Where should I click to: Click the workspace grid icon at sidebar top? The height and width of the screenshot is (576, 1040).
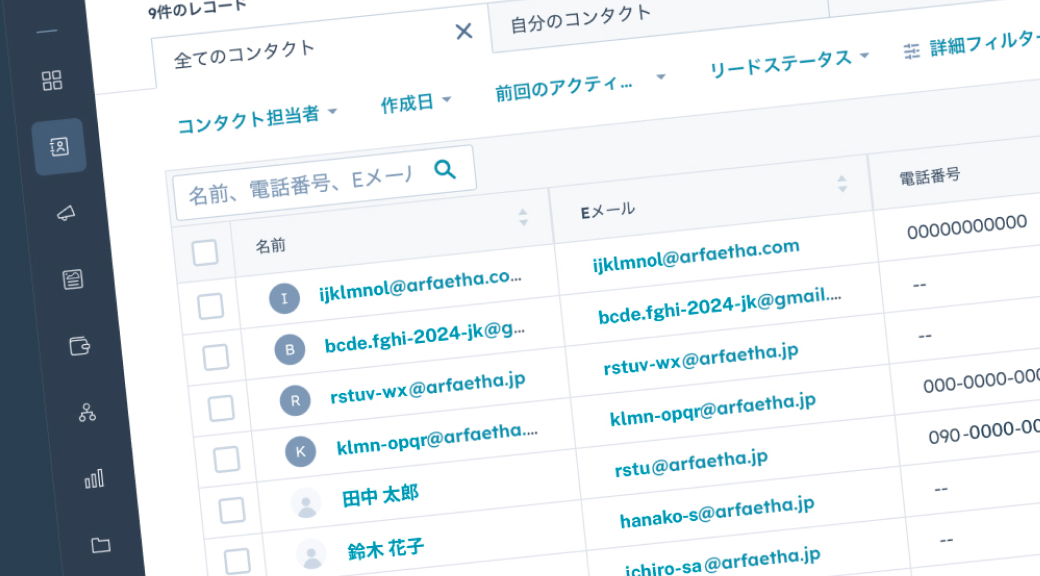(53, 81)
